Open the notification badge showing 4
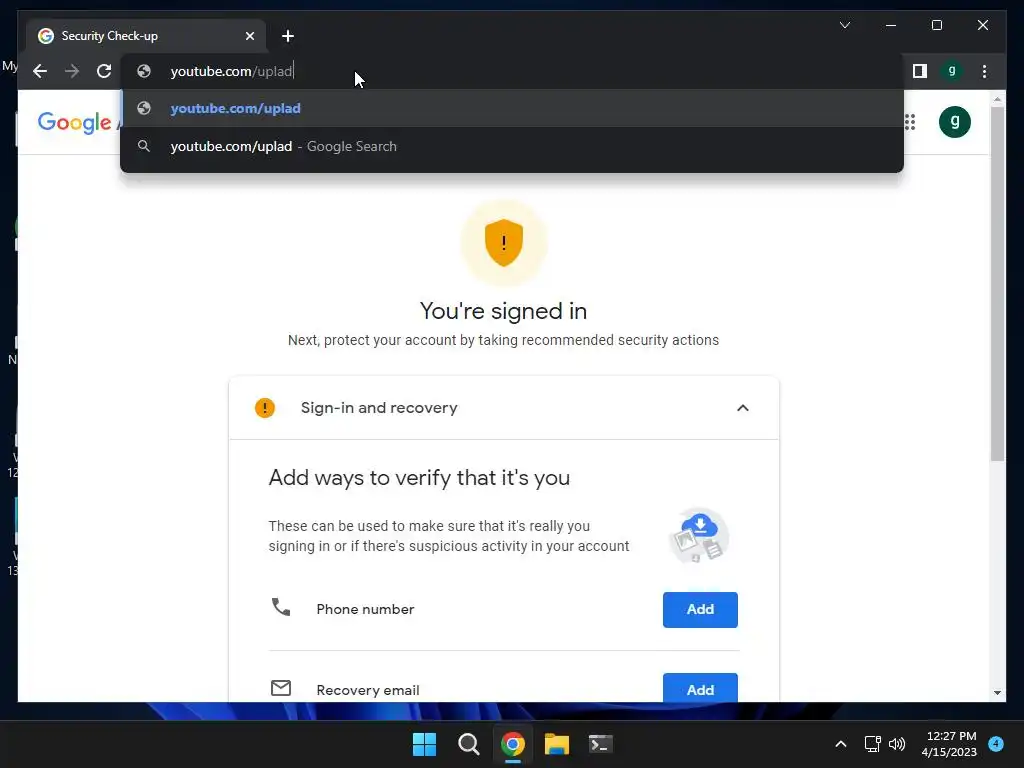This screenshot has width=1024, height=768. point(995,744)
